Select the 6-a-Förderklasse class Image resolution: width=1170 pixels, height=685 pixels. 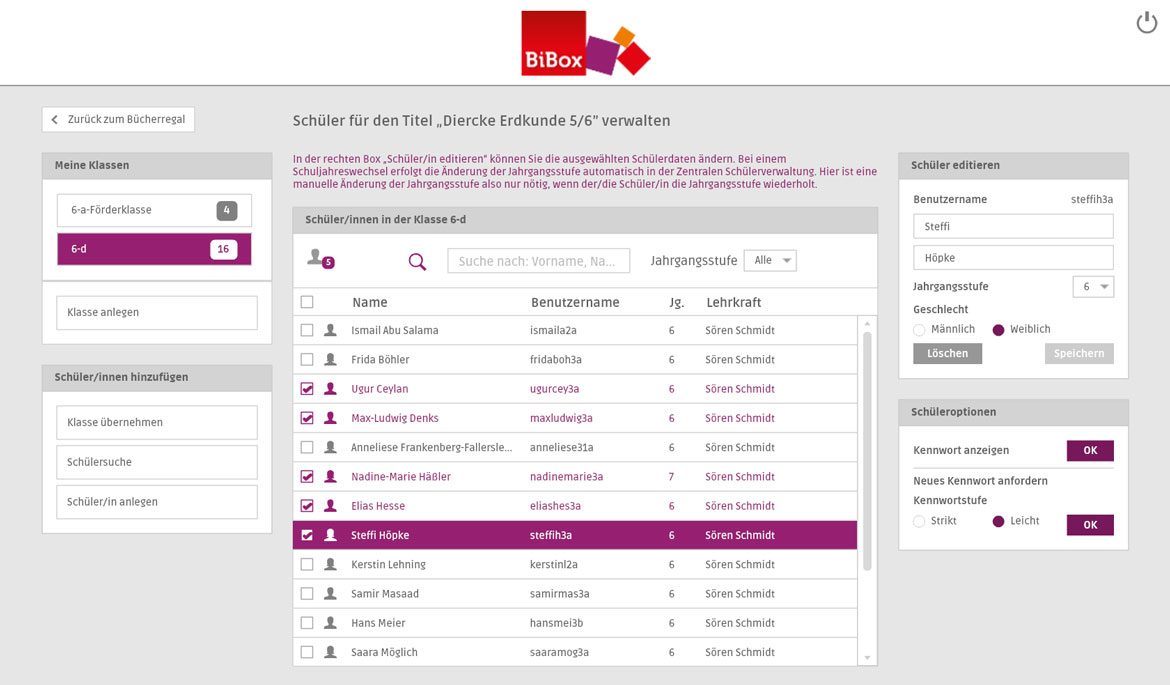[x=154, y=210]
